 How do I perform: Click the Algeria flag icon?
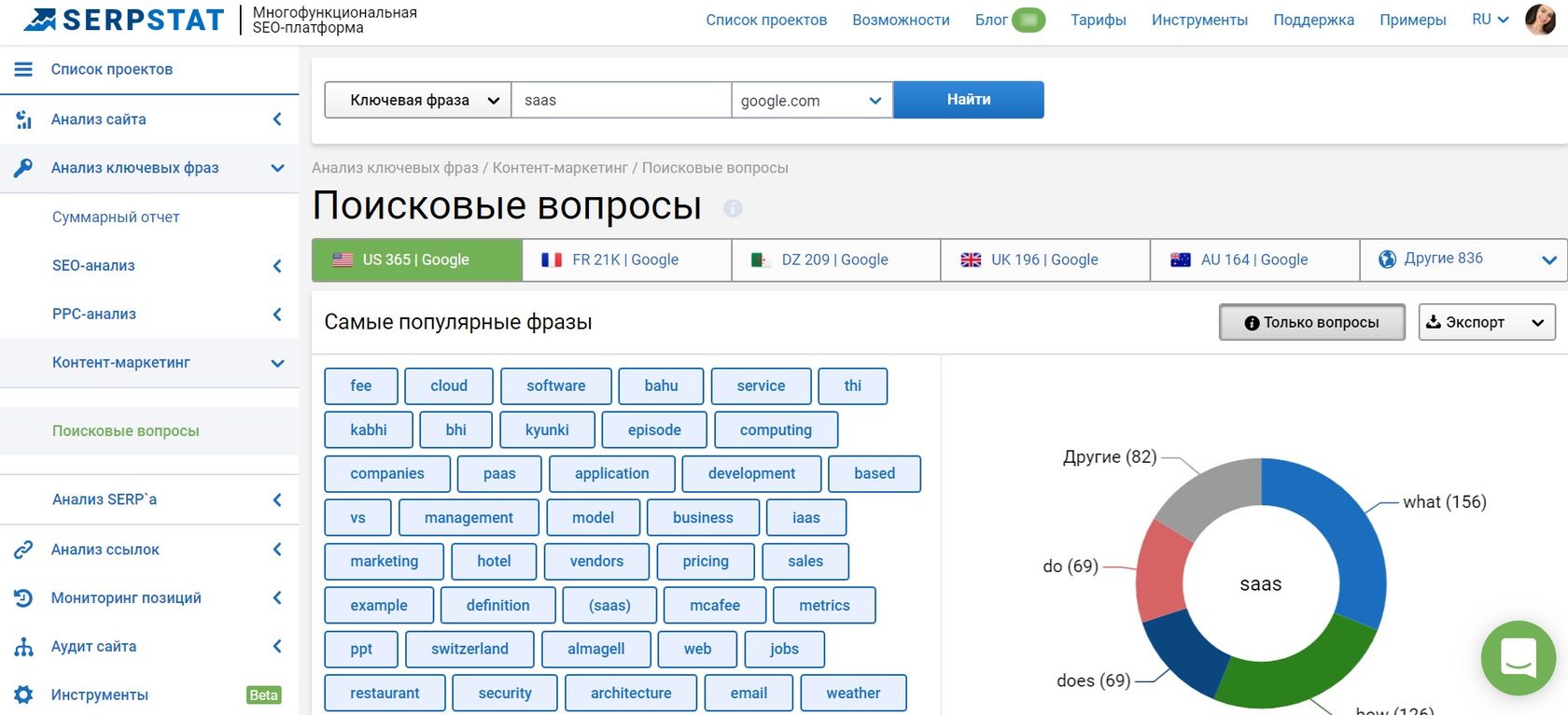(x=762, y=259)
